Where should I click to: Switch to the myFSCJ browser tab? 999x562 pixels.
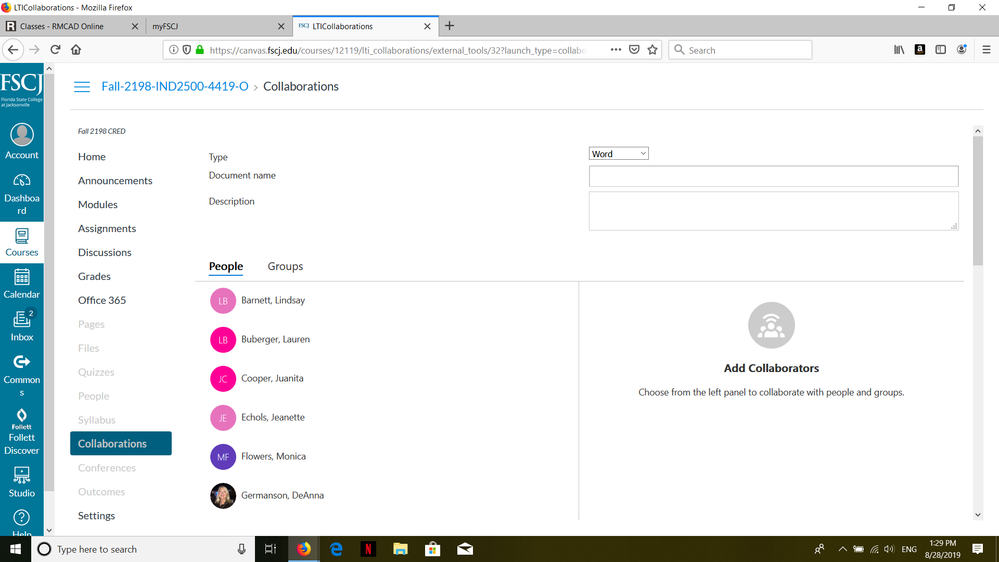[x=210, y=26]
